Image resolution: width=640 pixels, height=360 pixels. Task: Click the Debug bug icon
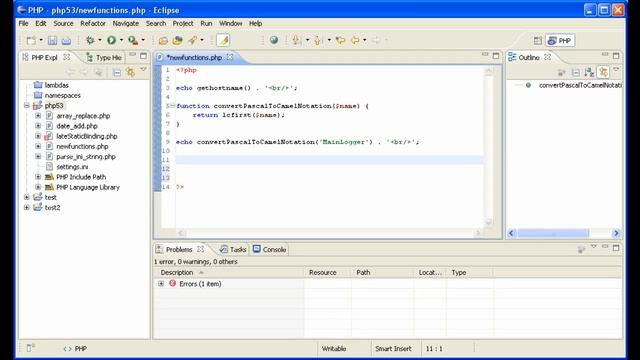point(90,40)
